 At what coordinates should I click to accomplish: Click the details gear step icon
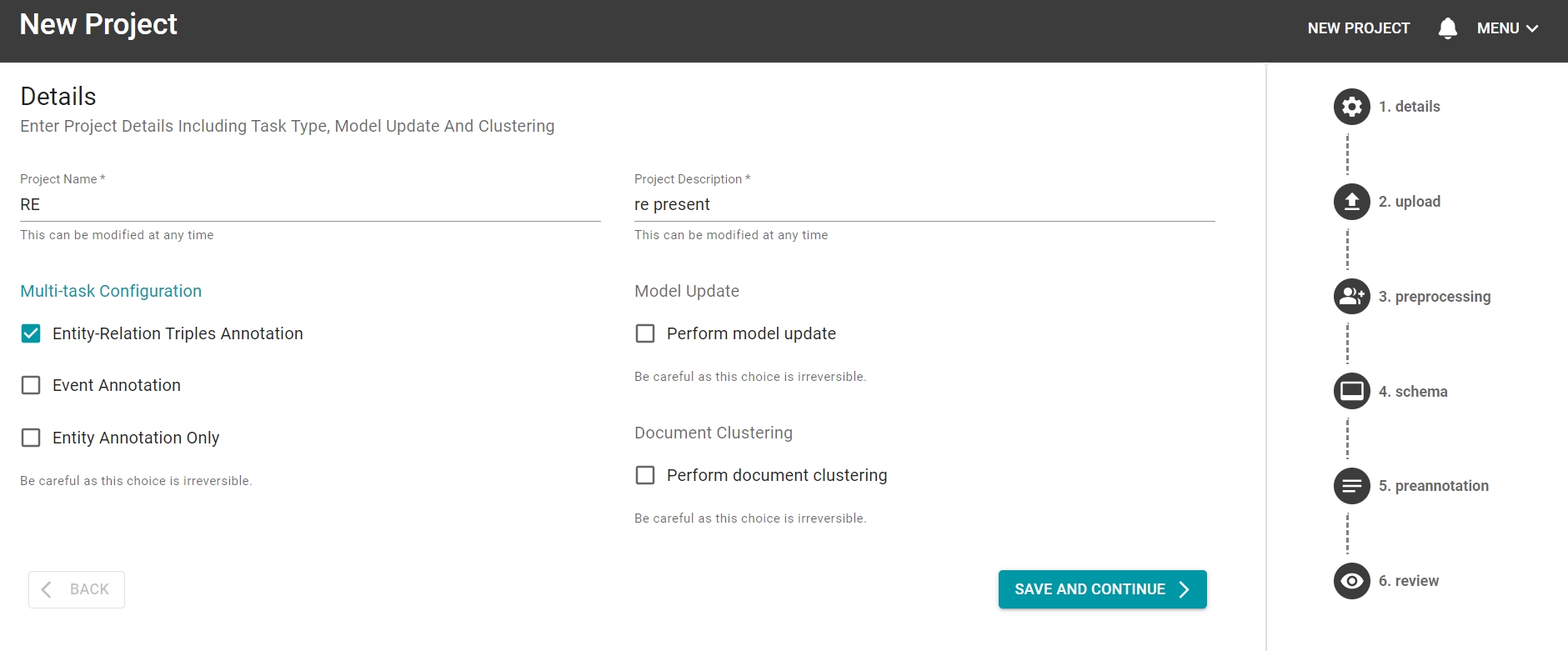point(1351,107)
